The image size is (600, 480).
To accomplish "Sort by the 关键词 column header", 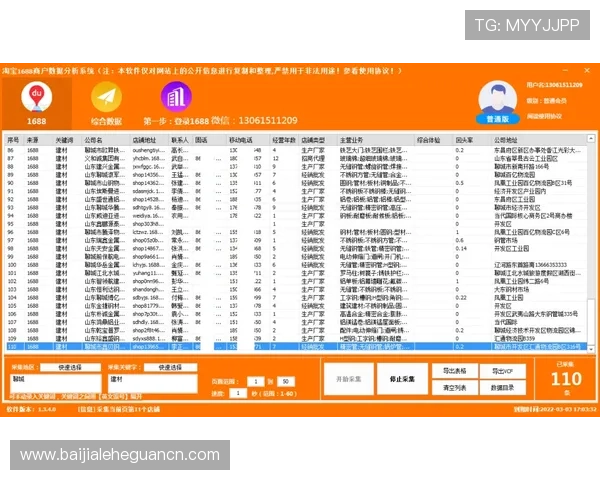I will coord(67,140).
